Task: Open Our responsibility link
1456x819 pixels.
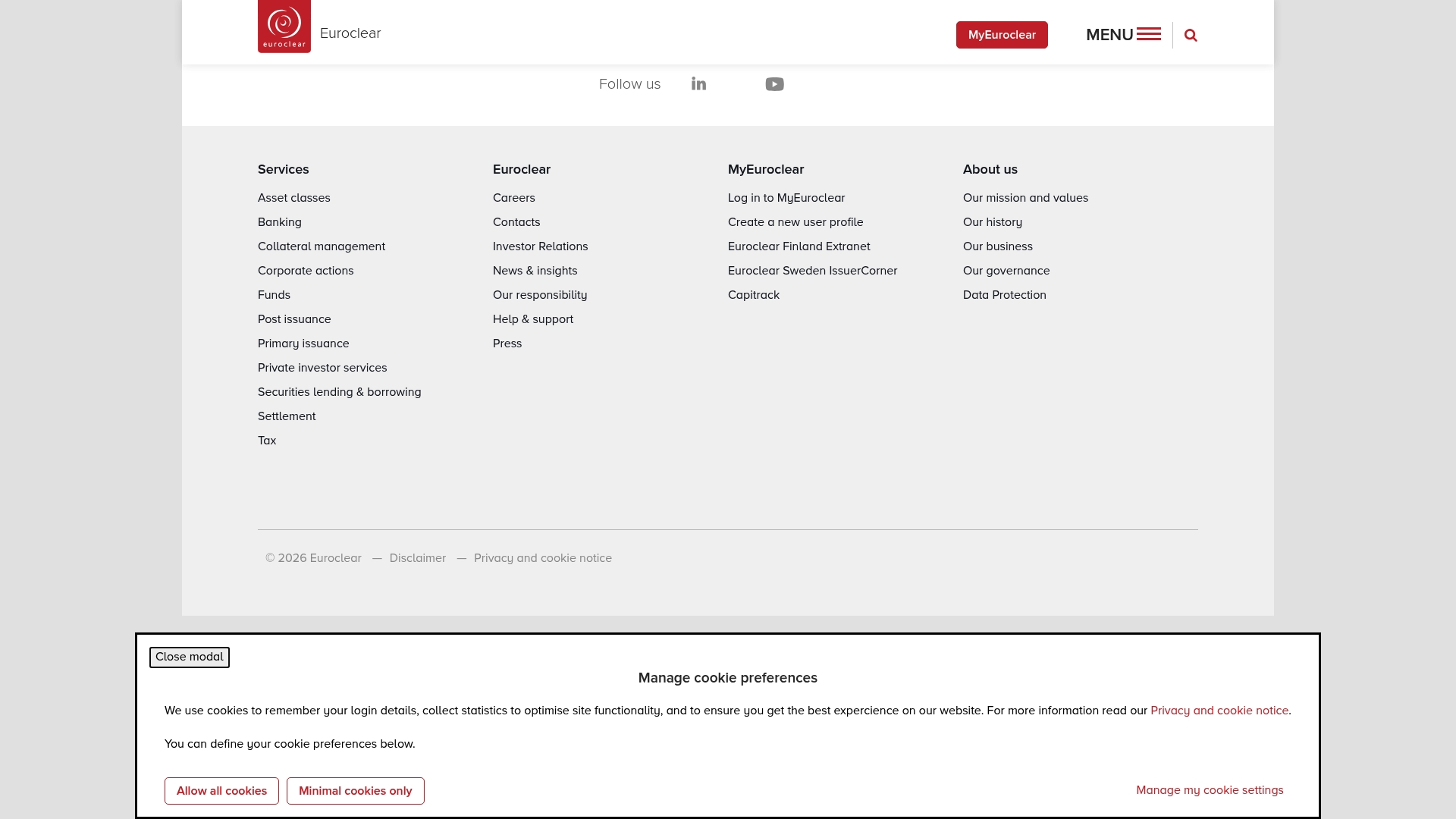Action: tap(540, 295)
